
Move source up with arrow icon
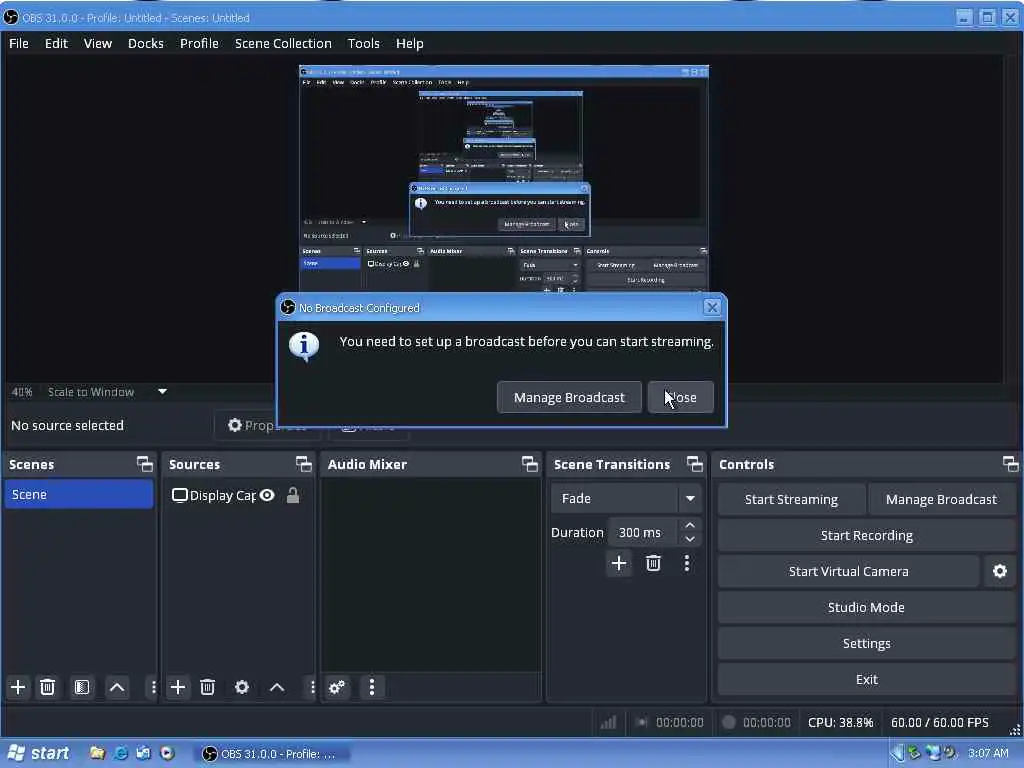click(277, 687)
